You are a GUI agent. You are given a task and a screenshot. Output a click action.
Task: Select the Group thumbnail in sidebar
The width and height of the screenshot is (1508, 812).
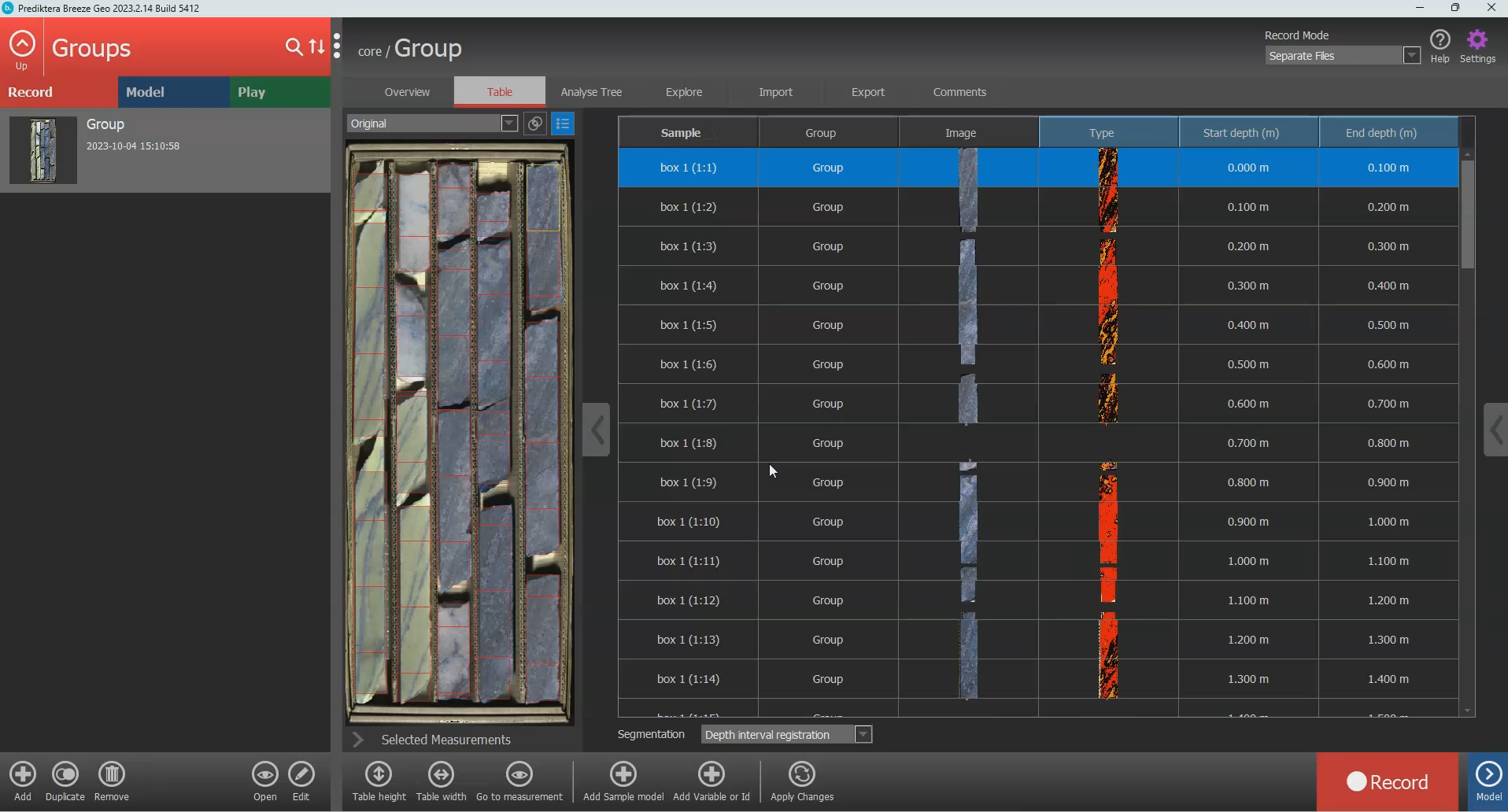tap(43, 150)
